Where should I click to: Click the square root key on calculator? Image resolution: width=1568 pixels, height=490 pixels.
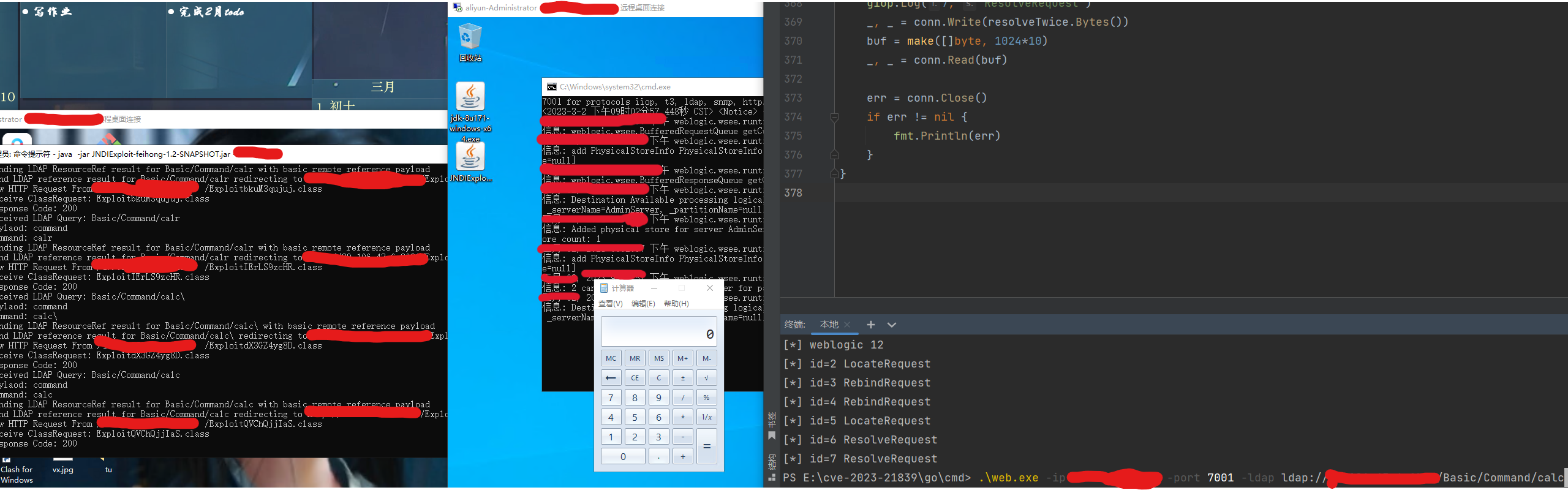[706, 378]
